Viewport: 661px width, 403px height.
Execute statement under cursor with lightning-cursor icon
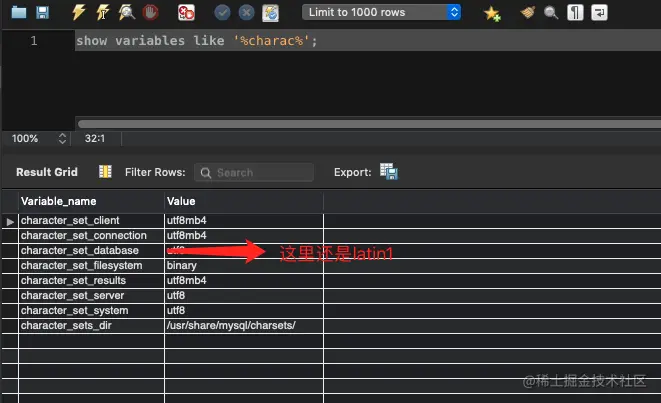(x=102, y=12)
